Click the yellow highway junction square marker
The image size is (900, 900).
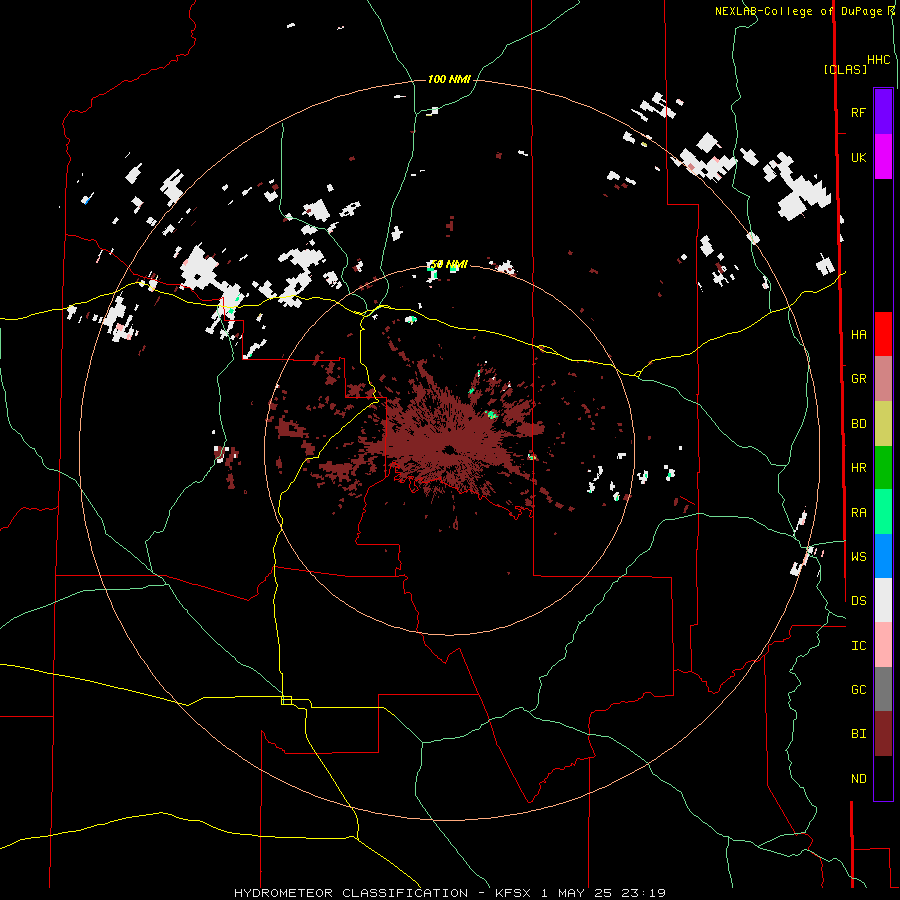click(286, 700)
